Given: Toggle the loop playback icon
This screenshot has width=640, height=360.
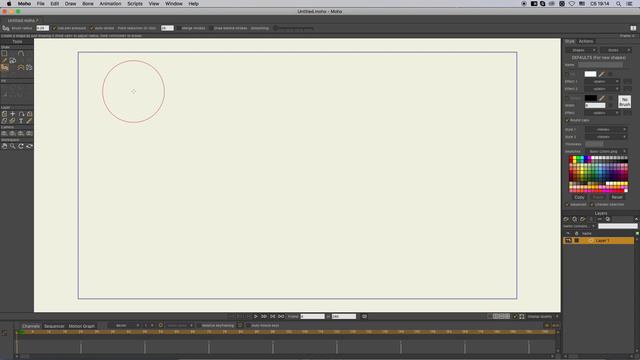Looking at the screenshot, I should click(x=364, y=316).
